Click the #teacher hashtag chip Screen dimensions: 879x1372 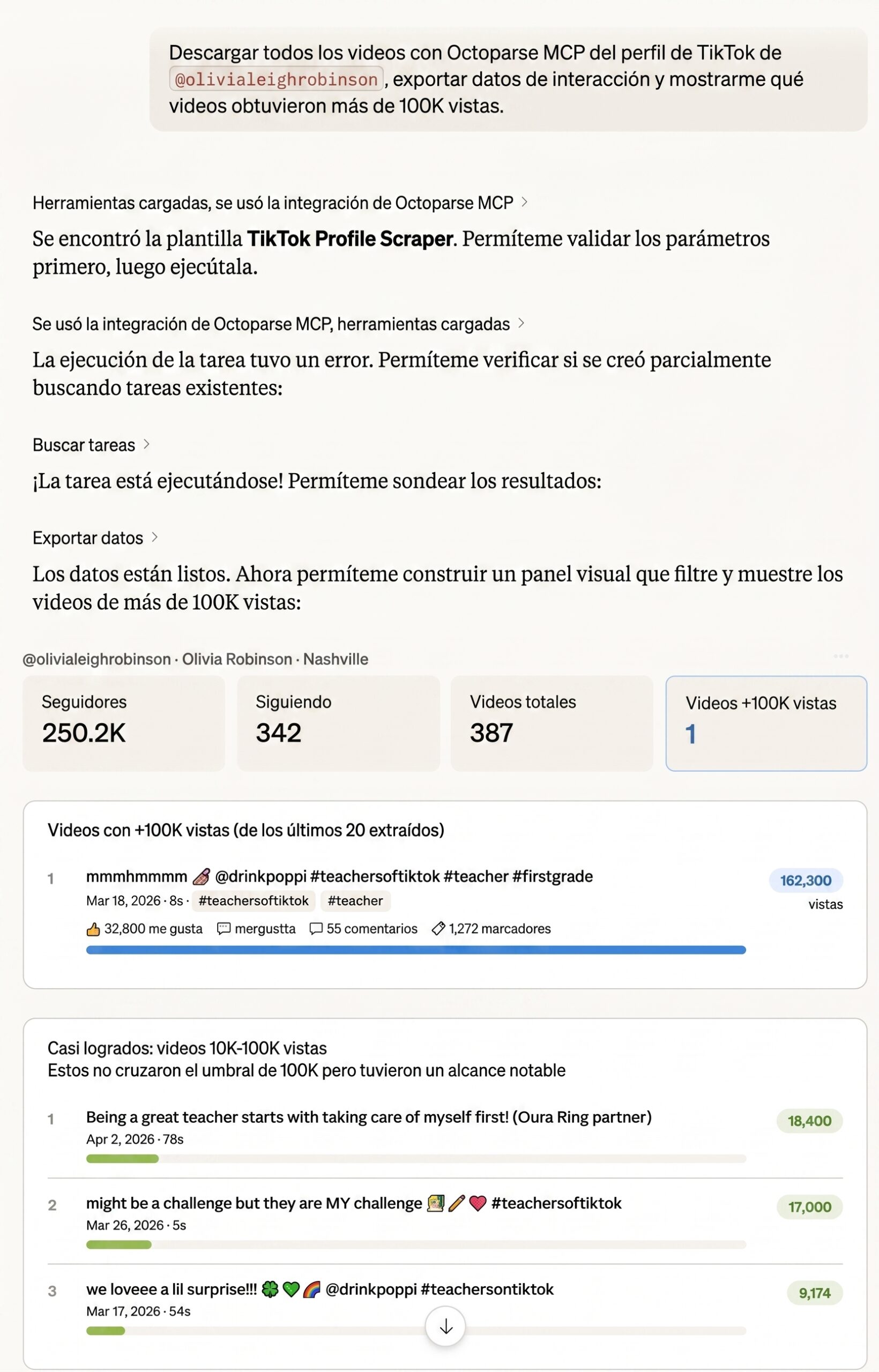point(355,900)
